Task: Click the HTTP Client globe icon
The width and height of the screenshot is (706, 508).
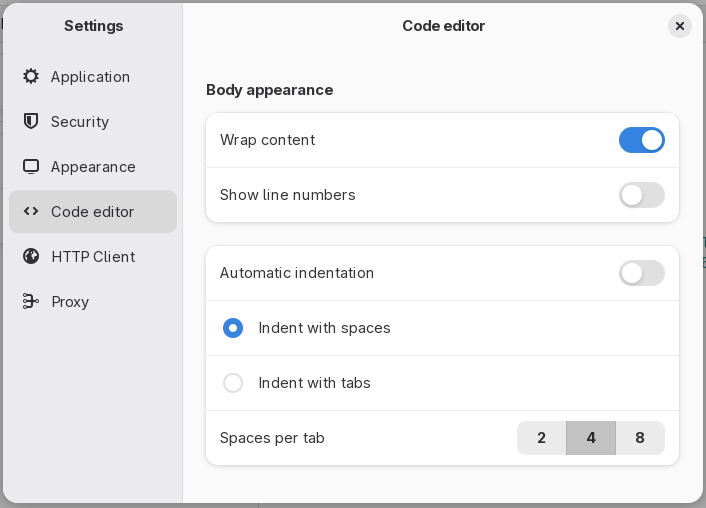Action: click(x=31, y=256)
